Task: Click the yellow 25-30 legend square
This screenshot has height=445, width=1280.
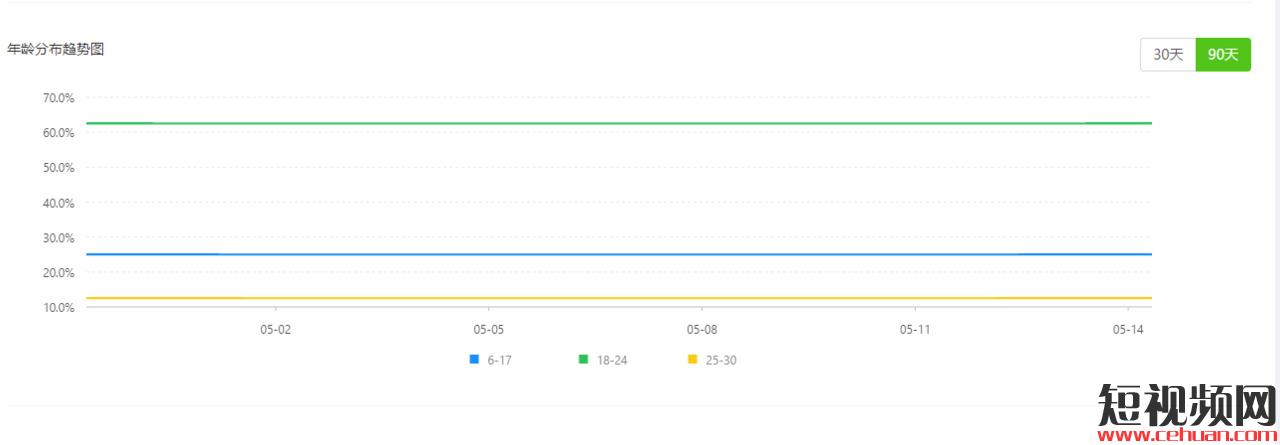Action: pyautogui.click(x=692, y=359)
